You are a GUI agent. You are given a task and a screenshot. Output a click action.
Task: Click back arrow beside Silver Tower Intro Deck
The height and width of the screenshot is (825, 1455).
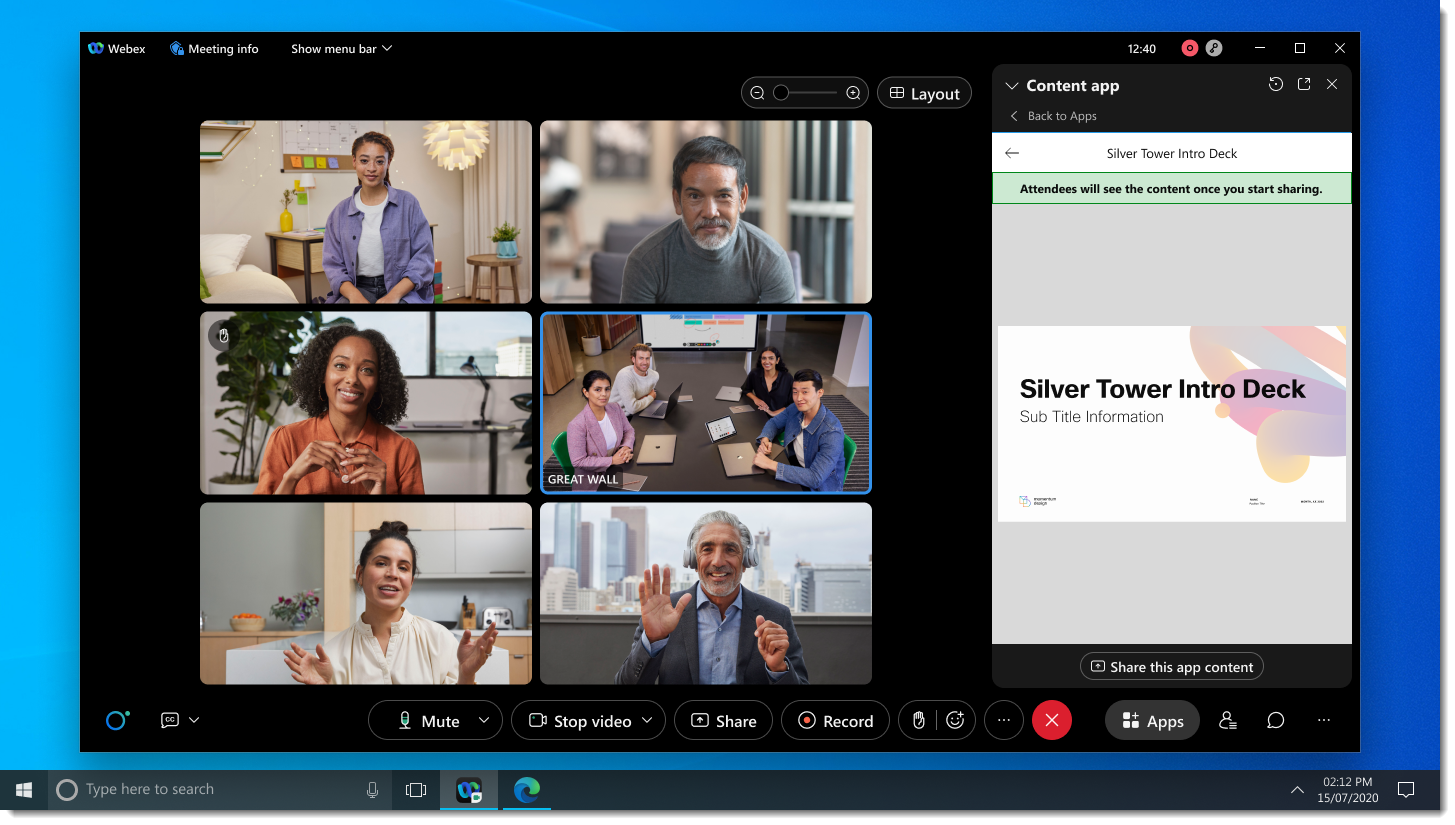(x=1012, y=153)
